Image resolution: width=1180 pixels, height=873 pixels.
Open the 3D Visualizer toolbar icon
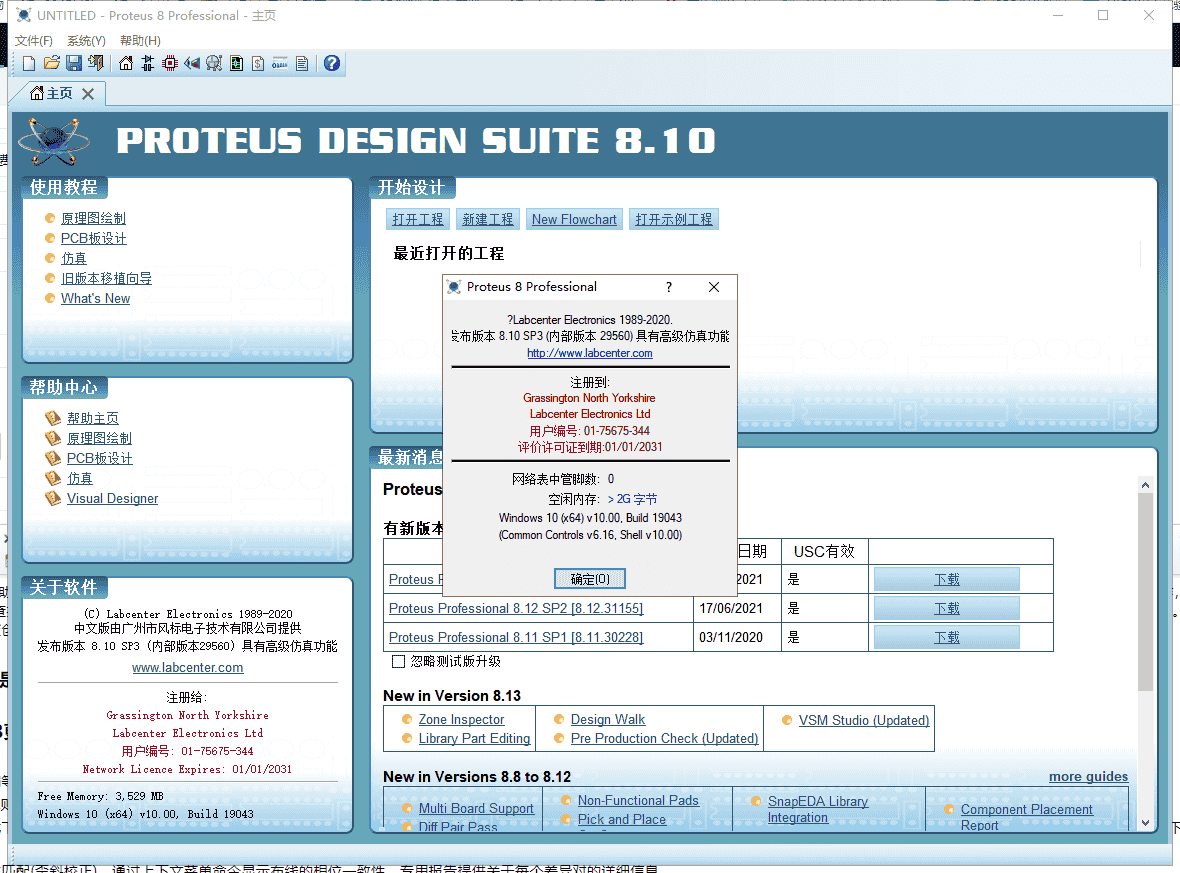(192, 64)
